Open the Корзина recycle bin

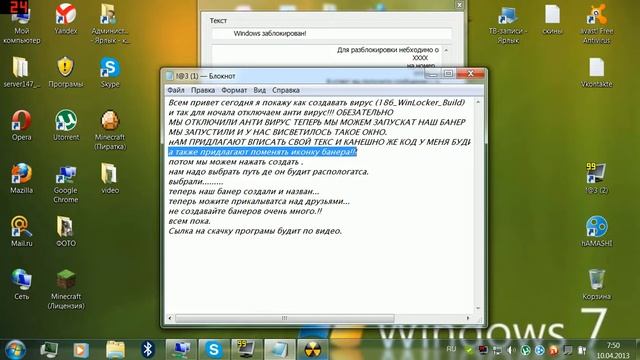[596, 284]
